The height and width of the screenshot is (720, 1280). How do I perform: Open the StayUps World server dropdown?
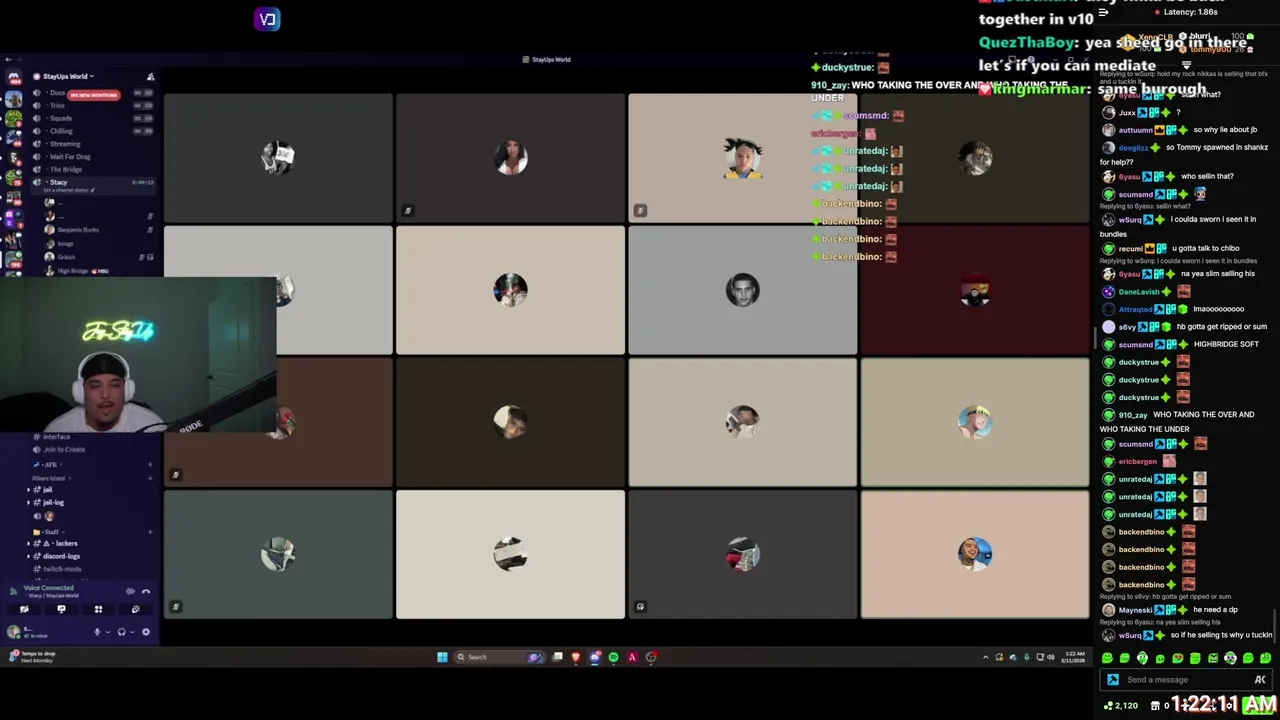(x=68, y=76)
